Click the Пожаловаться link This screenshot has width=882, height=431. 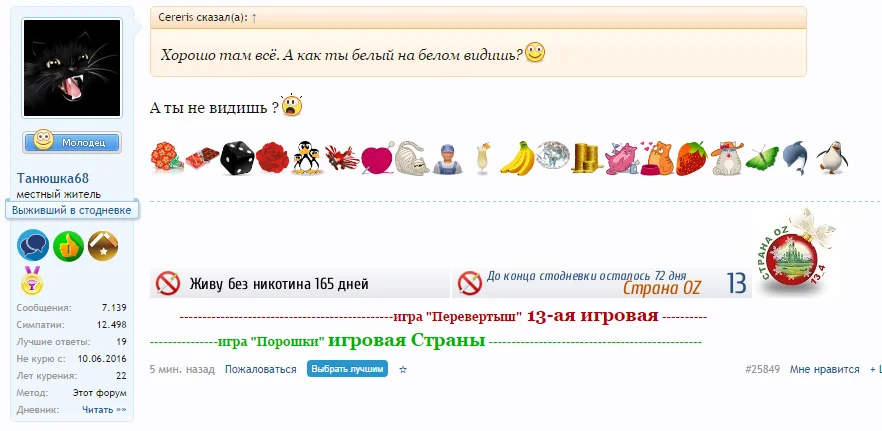click(260, 370)
